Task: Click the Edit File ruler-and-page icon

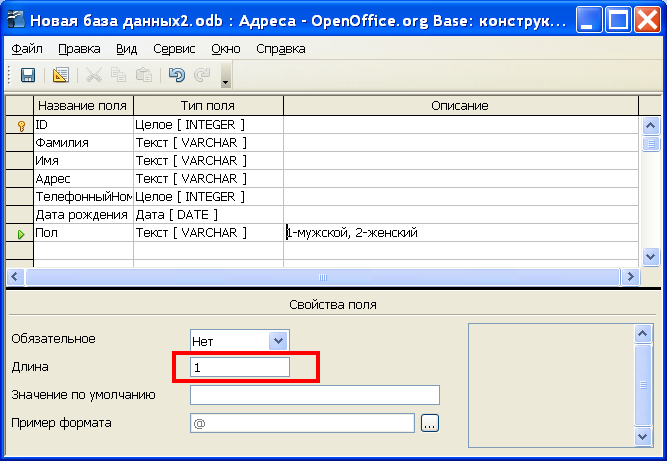Action: tap(61, 75)
